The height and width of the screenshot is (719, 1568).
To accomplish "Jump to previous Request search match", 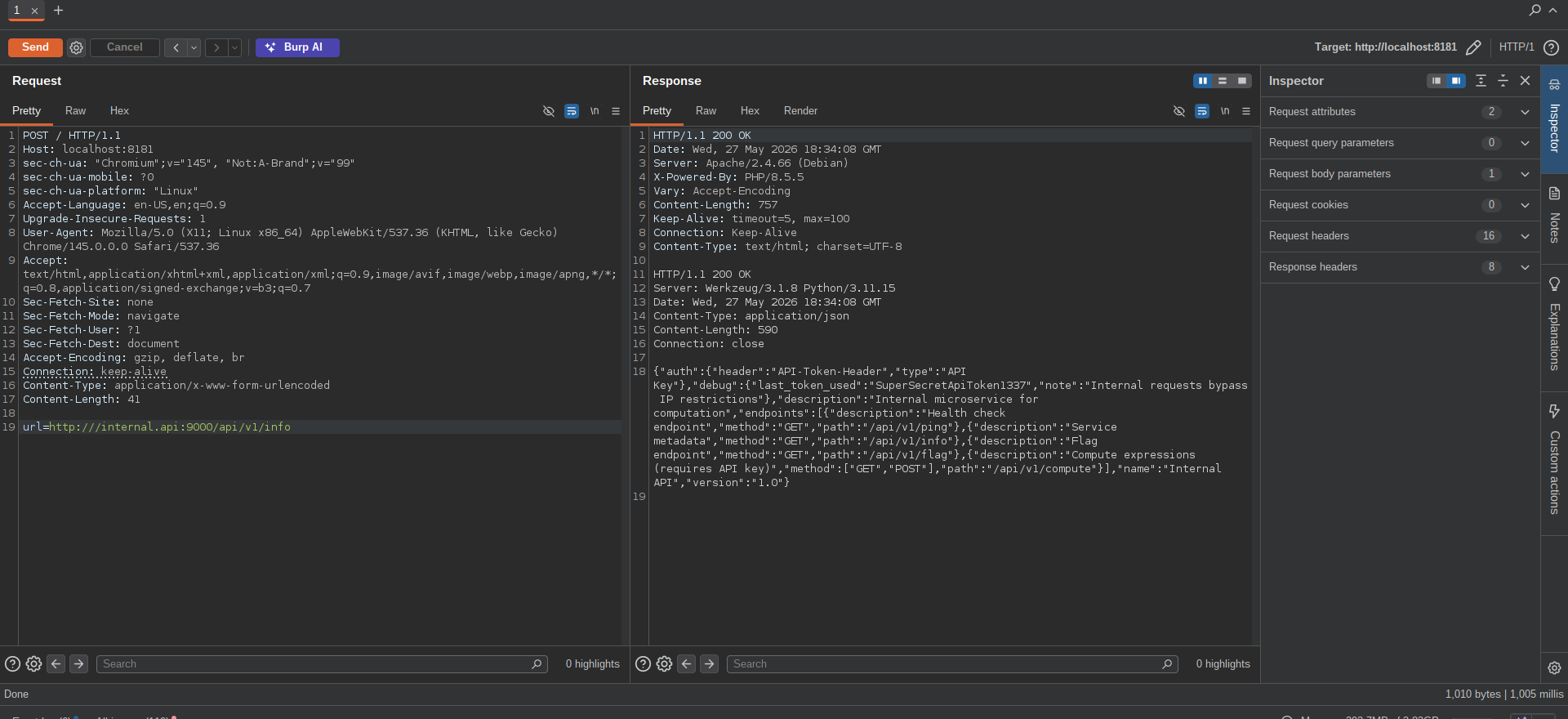I will [x=56, y=664].
